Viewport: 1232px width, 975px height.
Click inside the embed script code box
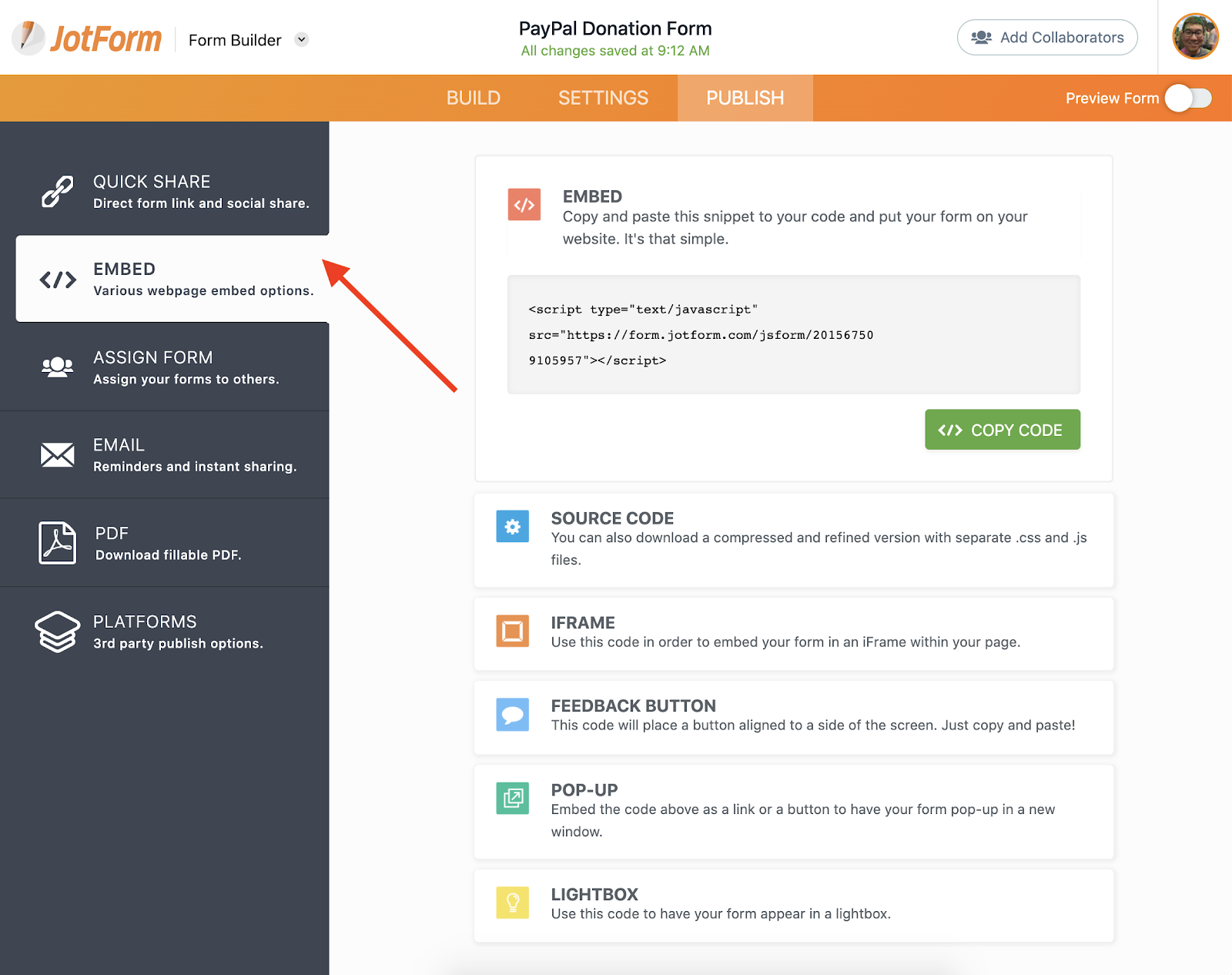click(793, 335)
